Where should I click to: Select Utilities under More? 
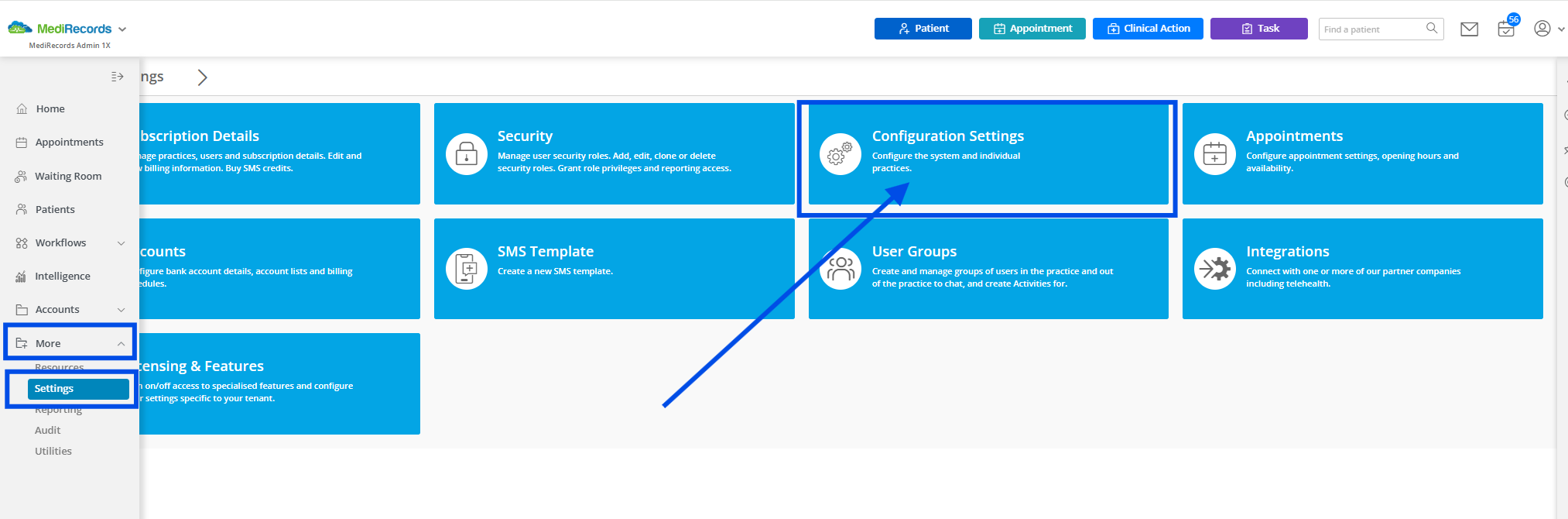point(53,452)
